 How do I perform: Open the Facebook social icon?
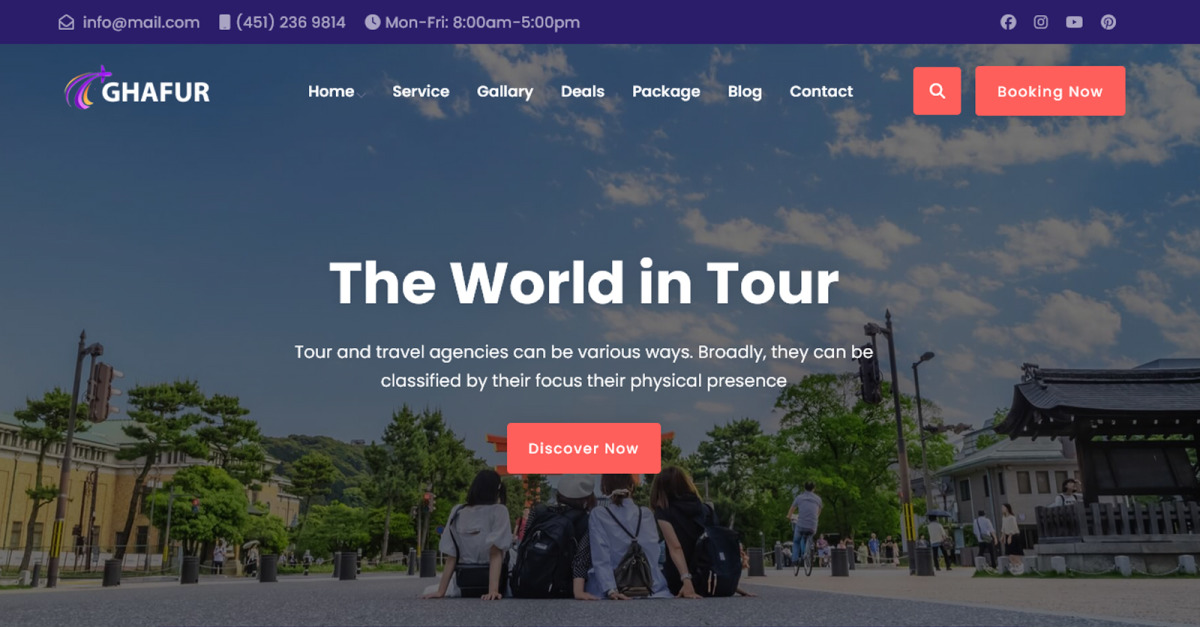(x=1008, y=22)
